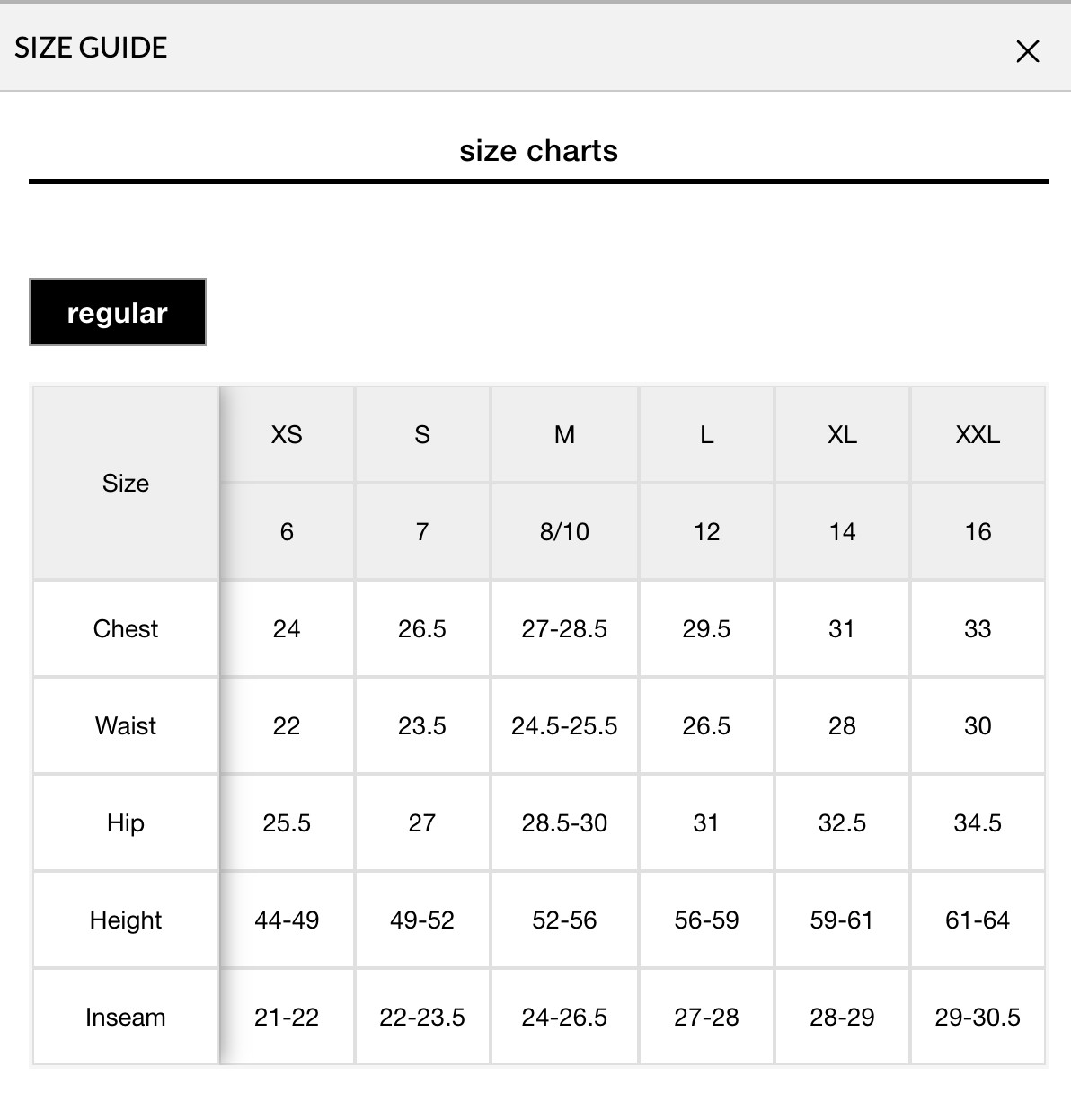This screenshot has width=1071, height=1120.
Task: Select the regular size chart tab
Action: click(x=118, y=312)
